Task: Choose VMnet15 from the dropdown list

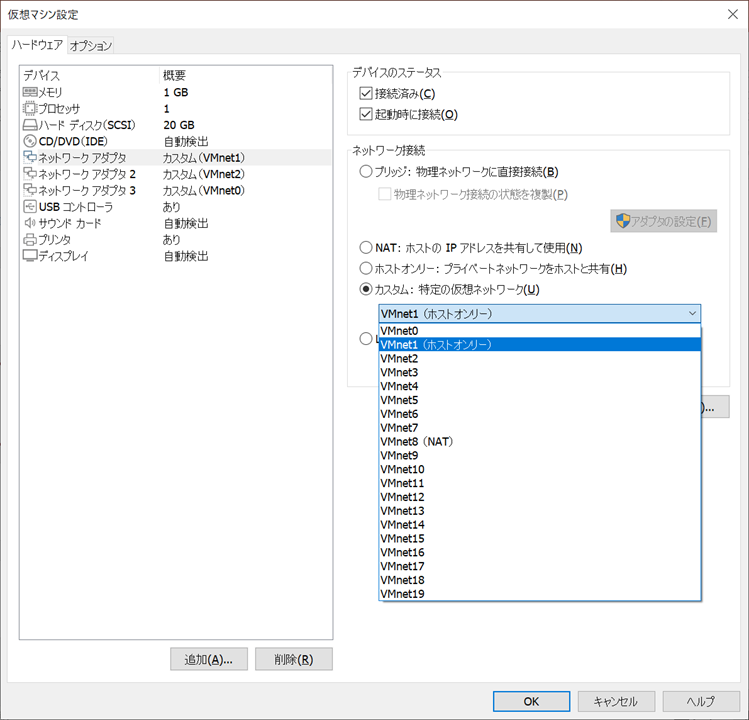Action: [x=540, y=538]
